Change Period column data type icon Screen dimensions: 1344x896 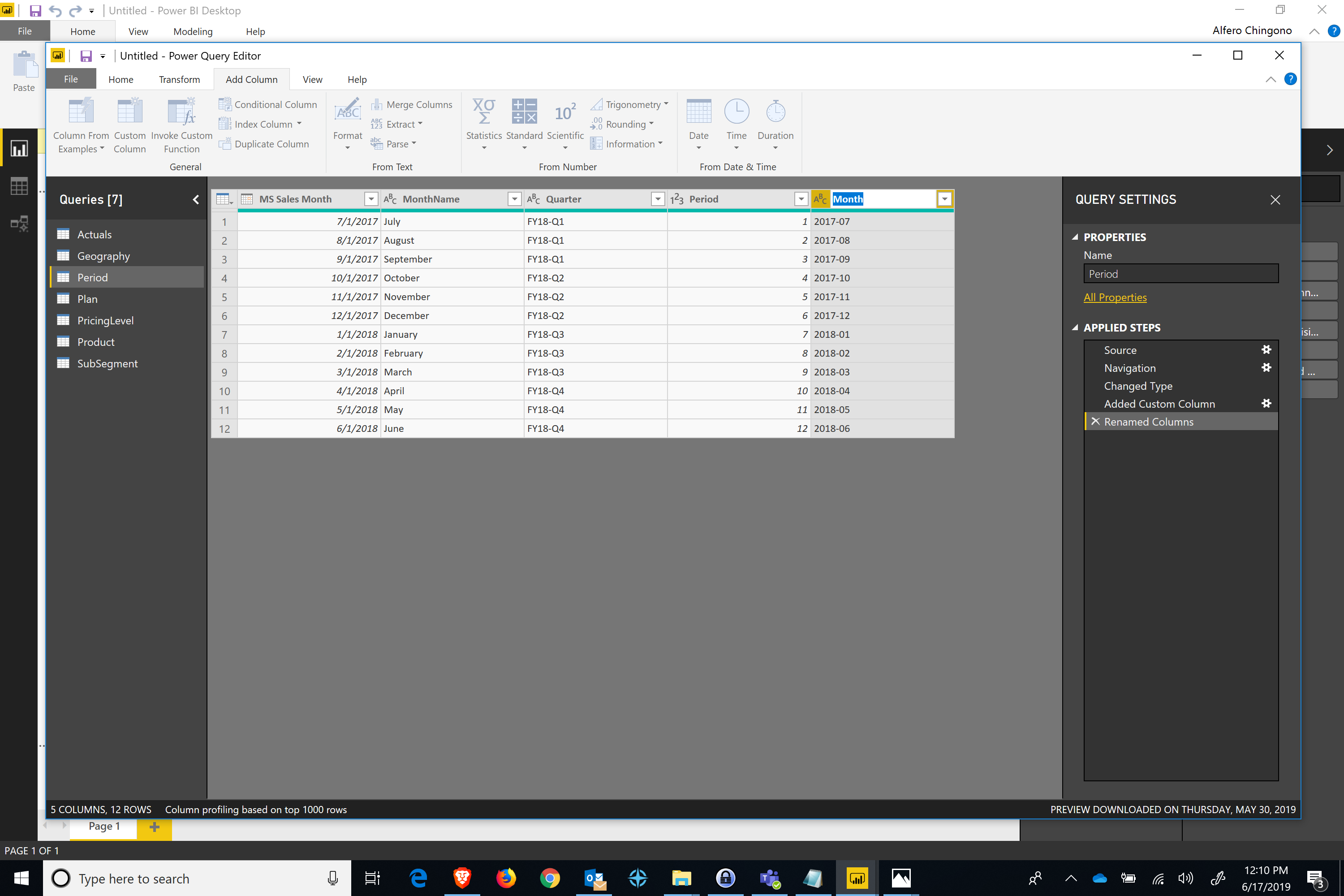point(677,199)
